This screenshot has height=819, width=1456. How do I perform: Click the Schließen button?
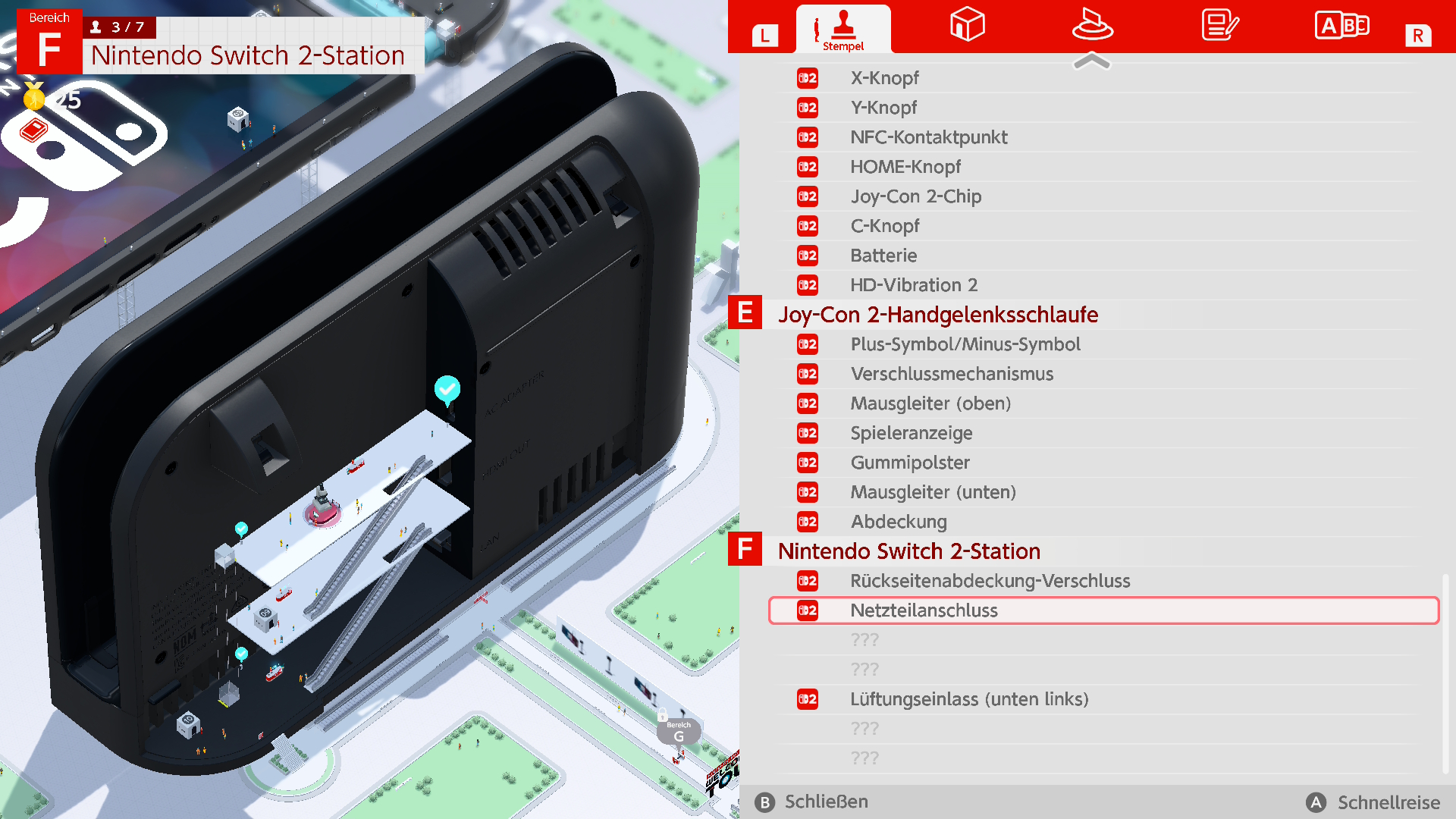(811, 802)
